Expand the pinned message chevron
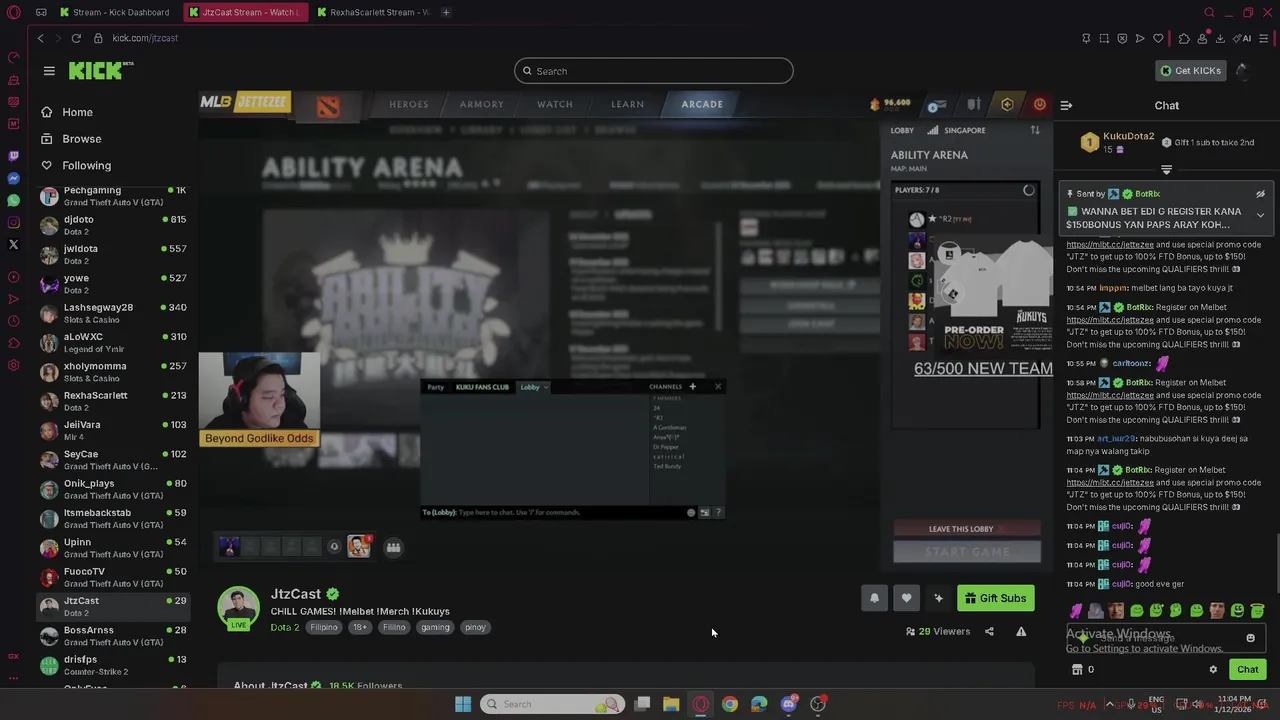 [1260, 215]
